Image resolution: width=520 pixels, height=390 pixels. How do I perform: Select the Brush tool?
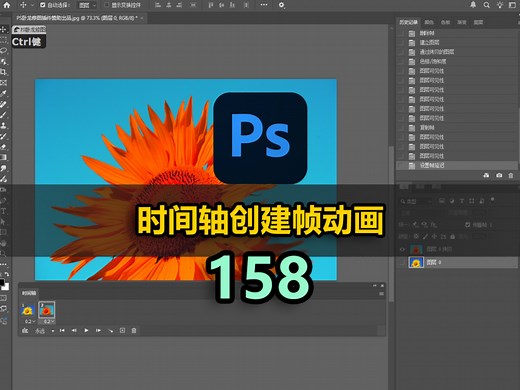coord(4,115)
